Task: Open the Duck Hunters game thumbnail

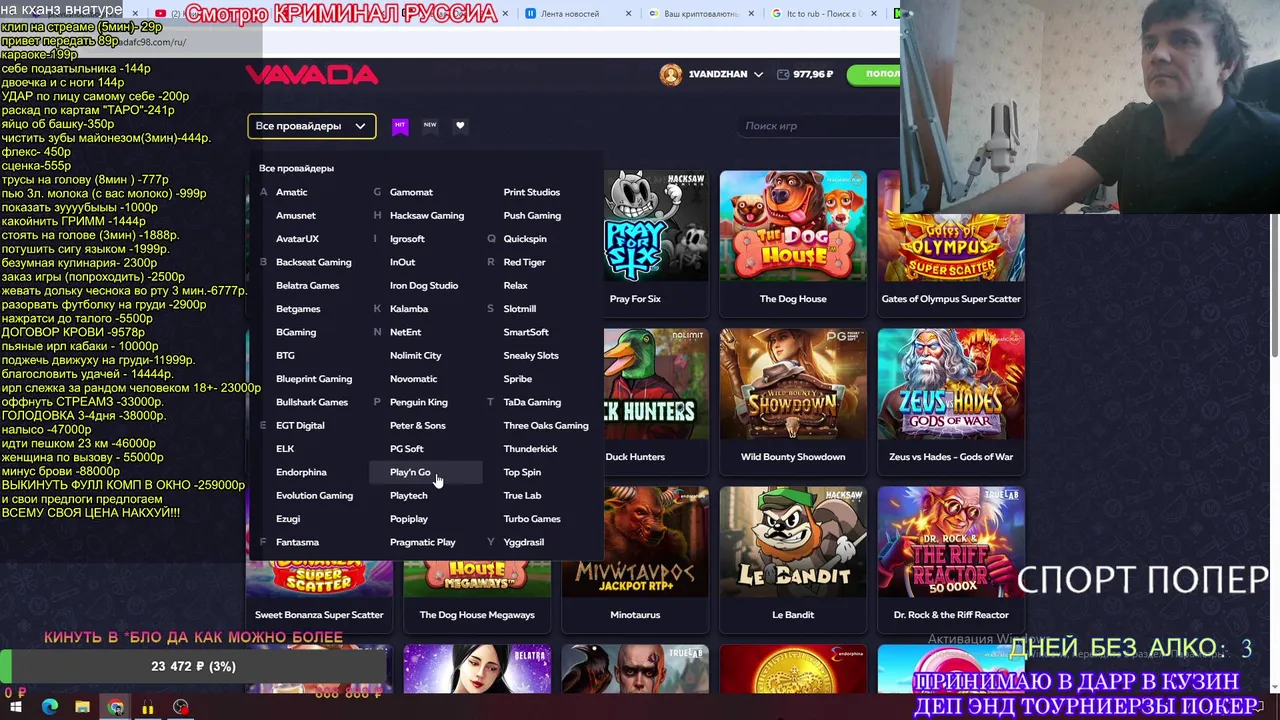Action: (x=654, y=384)
